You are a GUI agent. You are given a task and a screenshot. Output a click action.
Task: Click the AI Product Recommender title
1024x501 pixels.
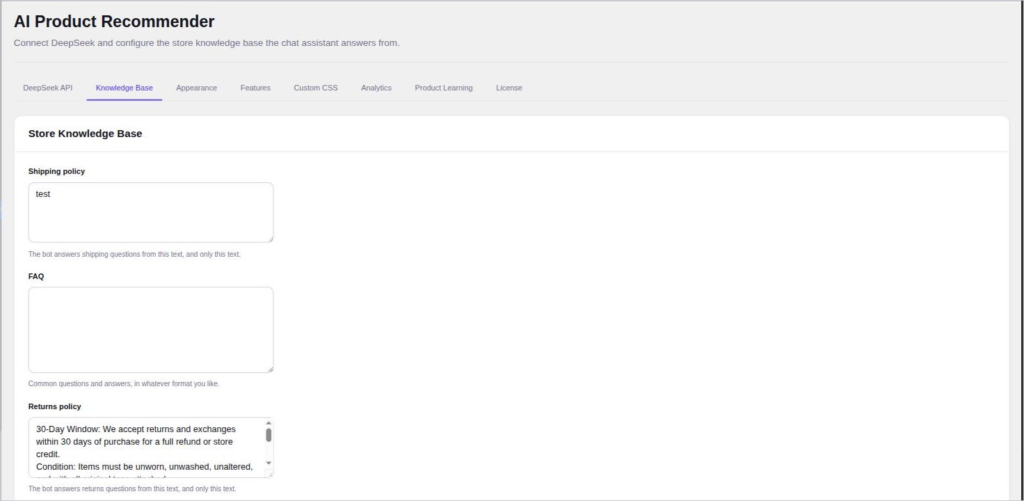(x=114, y=22)
